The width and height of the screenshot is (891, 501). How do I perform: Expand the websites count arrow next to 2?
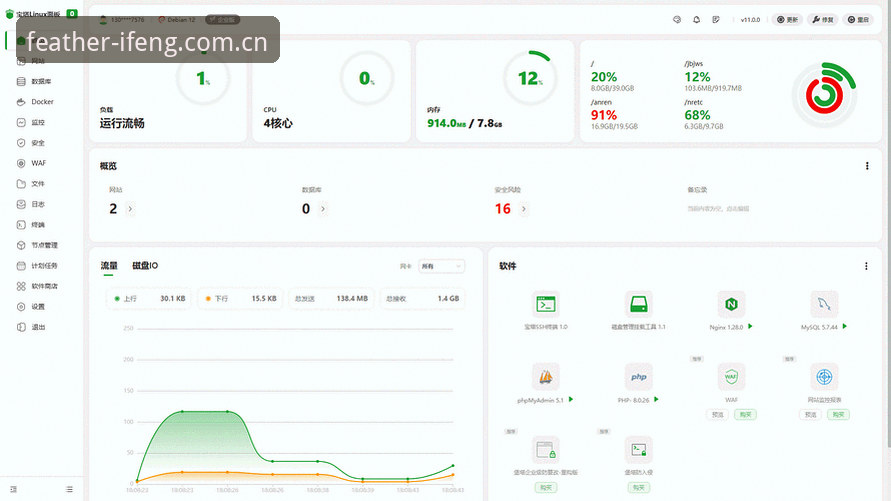click(130, 209)
